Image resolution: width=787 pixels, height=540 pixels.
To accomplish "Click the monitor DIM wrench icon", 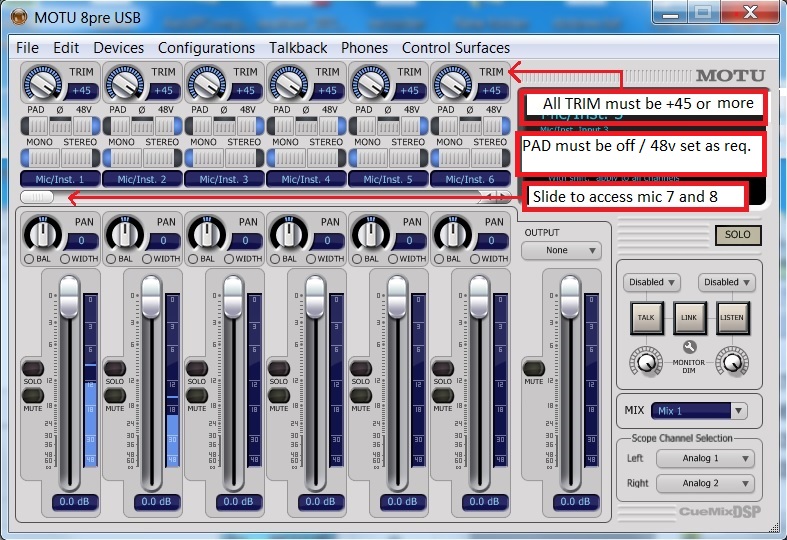I will [x=689, y=347].
